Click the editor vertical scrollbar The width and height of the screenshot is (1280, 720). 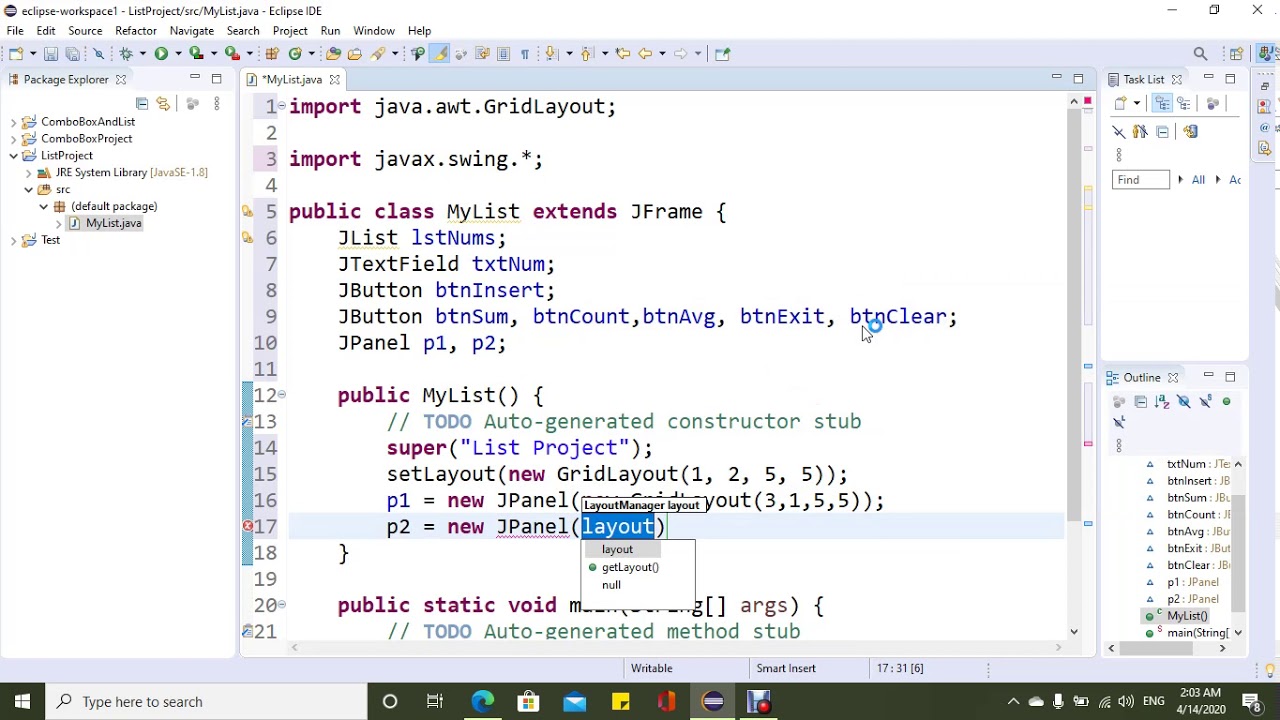pos(1074,365)
